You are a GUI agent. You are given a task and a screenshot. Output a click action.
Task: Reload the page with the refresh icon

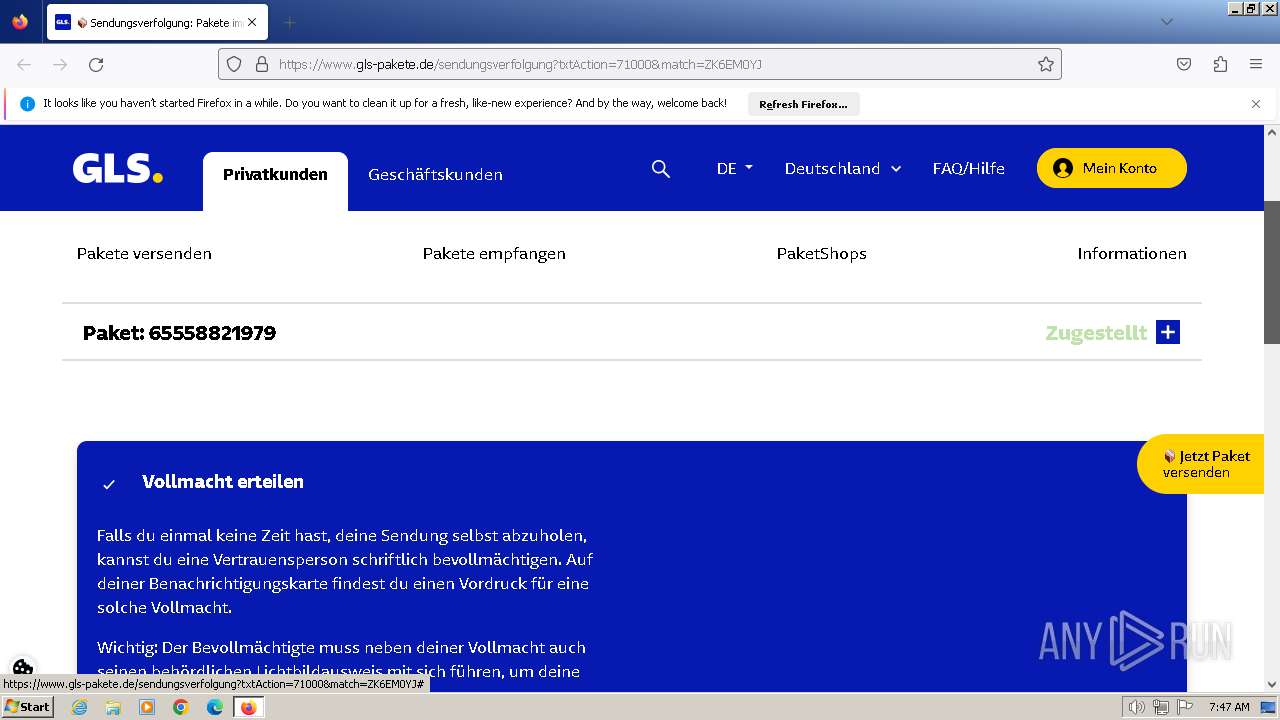[x=96, y=64]
